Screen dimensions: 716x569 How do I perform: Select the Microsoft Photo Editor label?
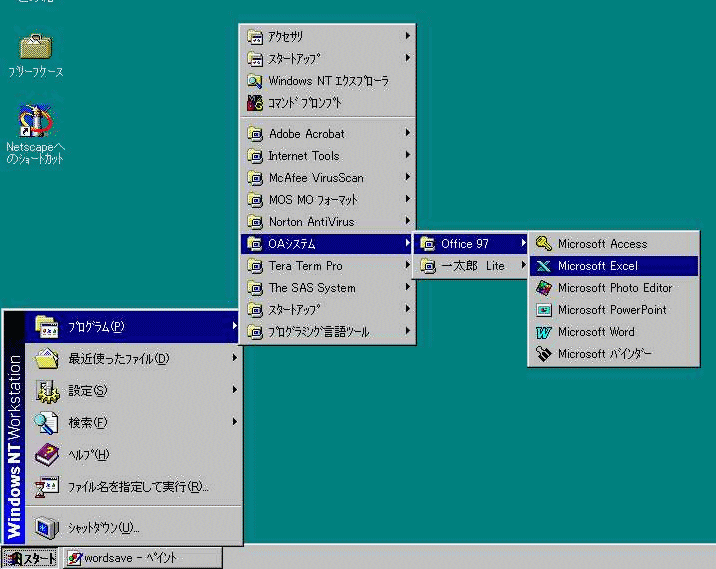tap(615, 288)
